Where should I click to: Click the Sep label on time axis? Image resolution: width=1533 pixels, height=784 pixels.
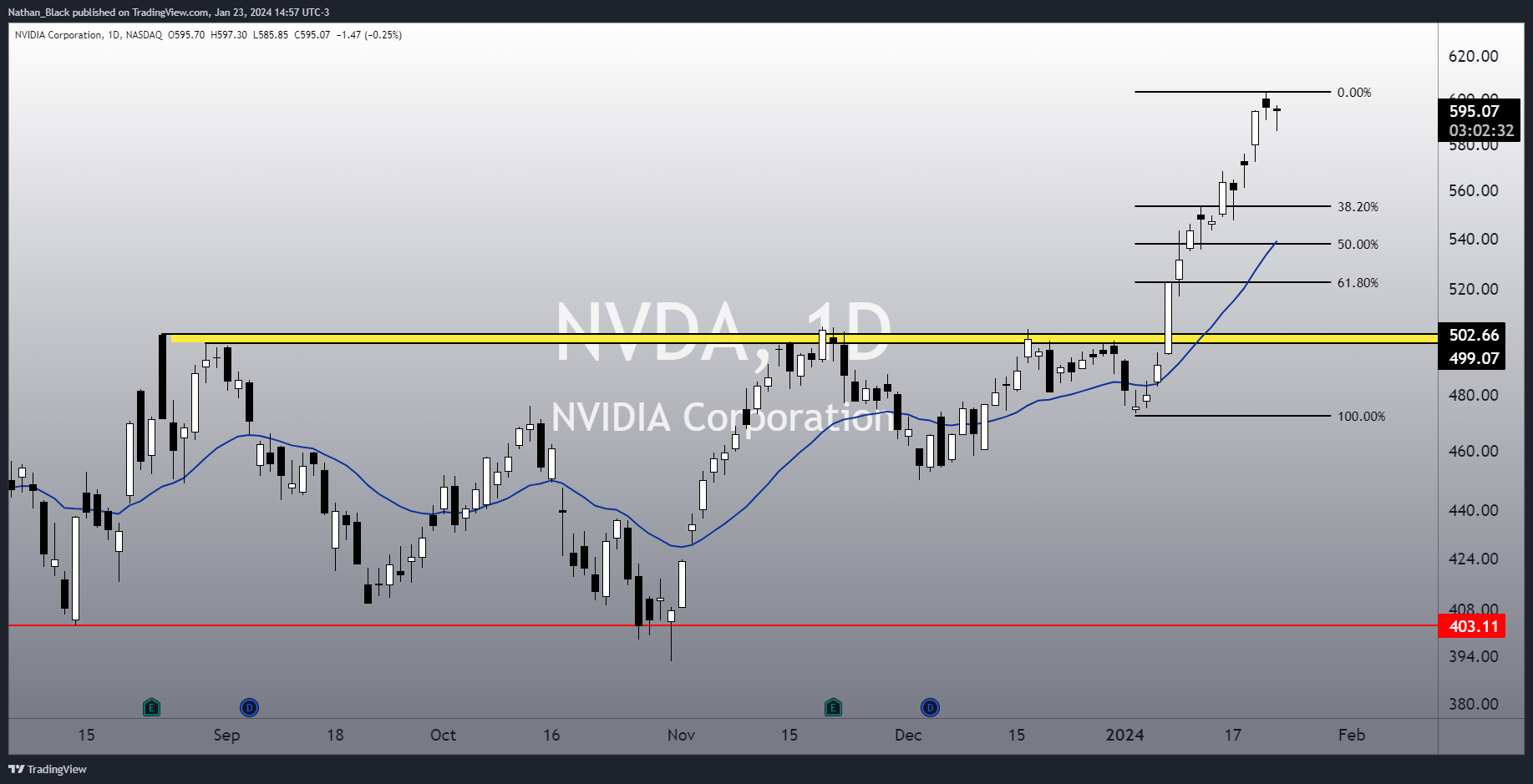pyautogui.click(x=226, y=735)
